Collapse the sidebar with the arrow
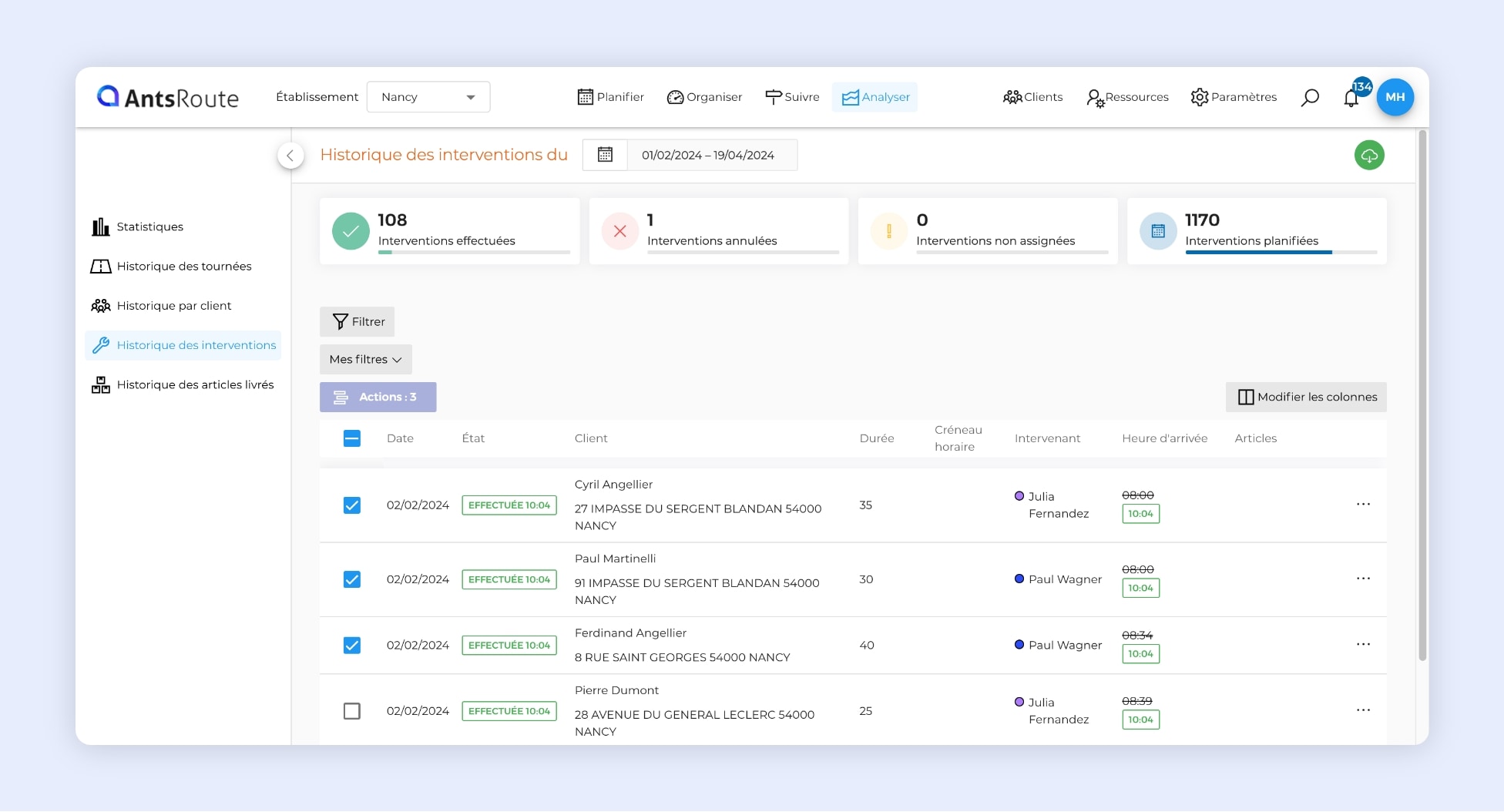Screen dimensions: 1504x812 pos(290,156)
